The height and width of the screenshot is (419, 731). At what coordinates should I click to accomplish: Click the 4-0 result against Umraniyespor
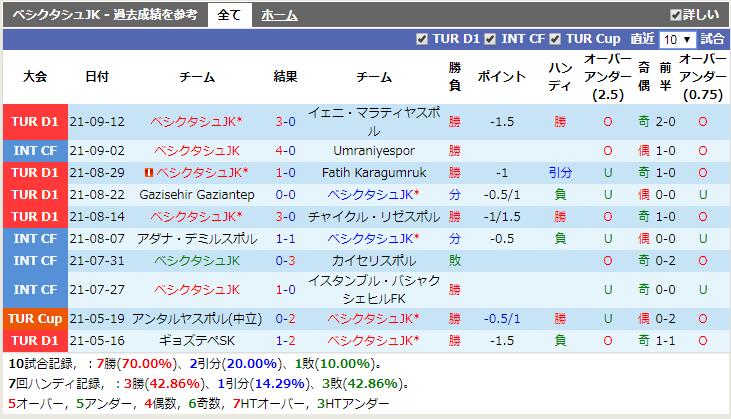285,151
